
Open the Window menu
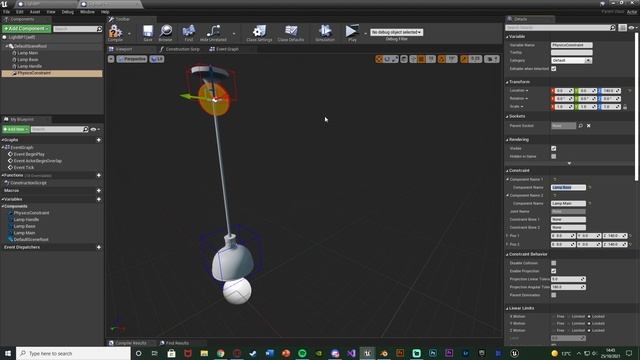click(x=87, y=12)
